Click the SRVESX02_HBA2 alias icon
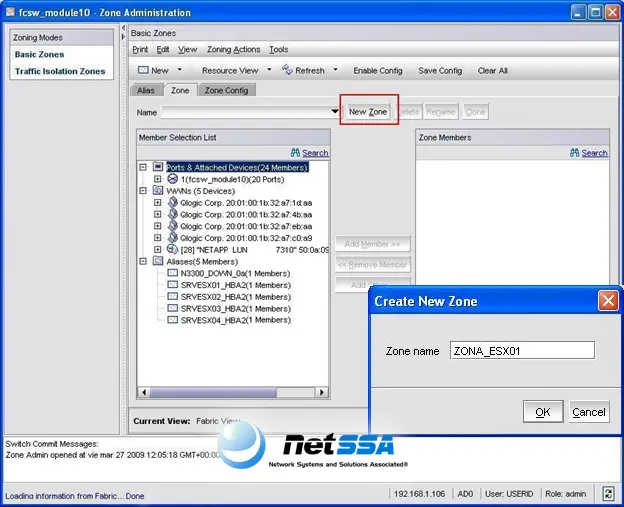The image size is (624, 507). click(172, 296)
